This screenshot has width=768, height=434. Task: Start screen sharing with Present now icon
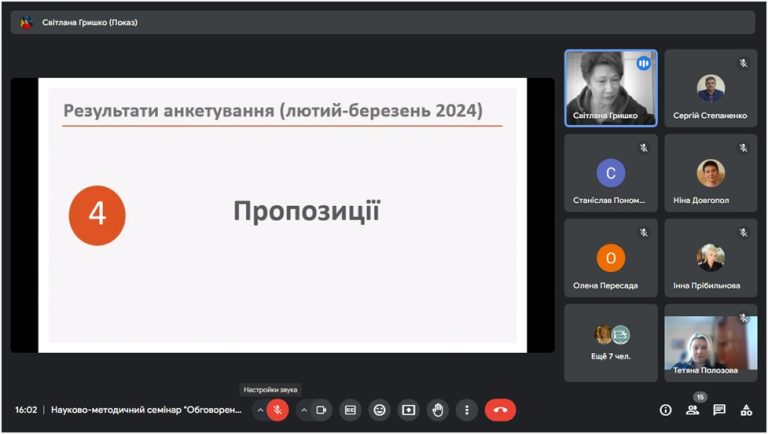408,410
